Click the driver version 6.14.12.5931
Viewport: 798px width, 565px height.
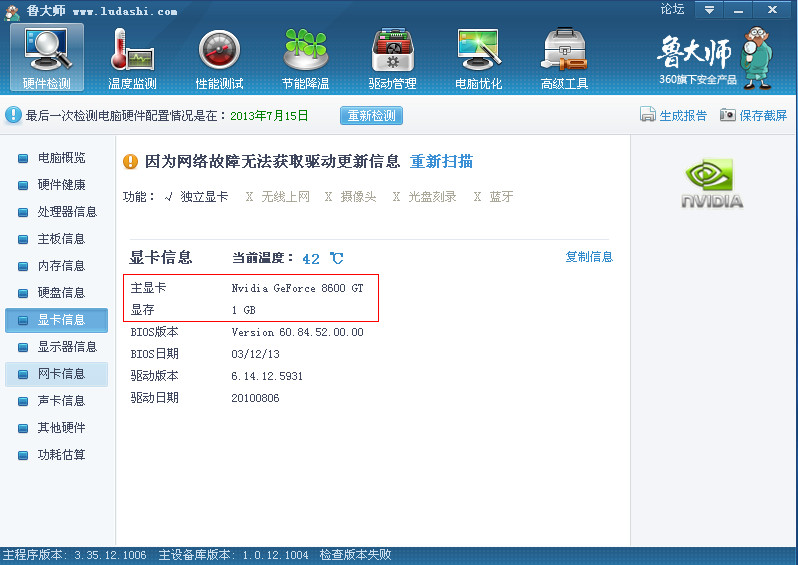[x=267, y=376]
